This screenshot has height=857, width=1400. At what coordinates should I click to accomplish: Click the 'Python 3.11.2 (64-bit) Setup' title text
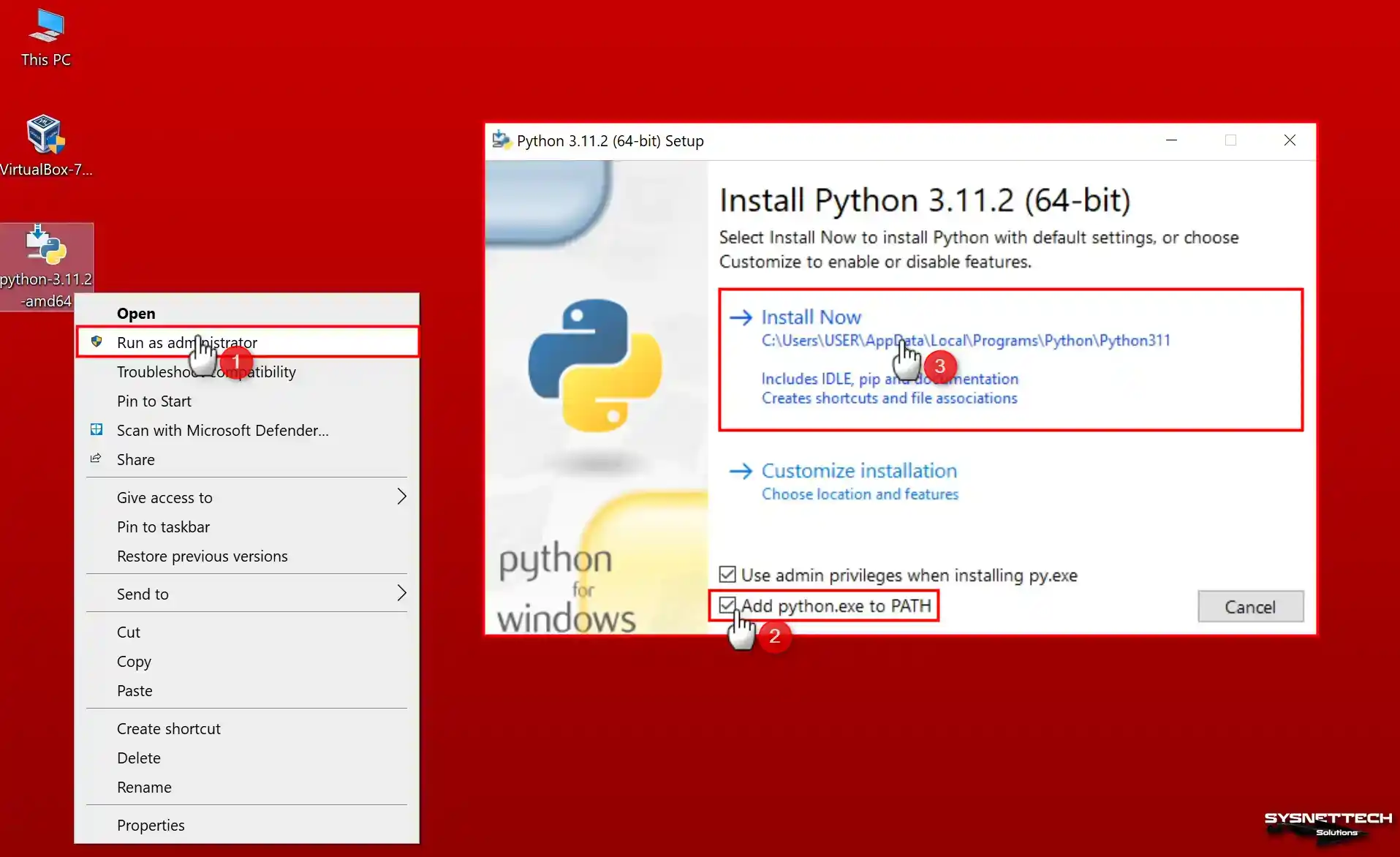point(610,140)
